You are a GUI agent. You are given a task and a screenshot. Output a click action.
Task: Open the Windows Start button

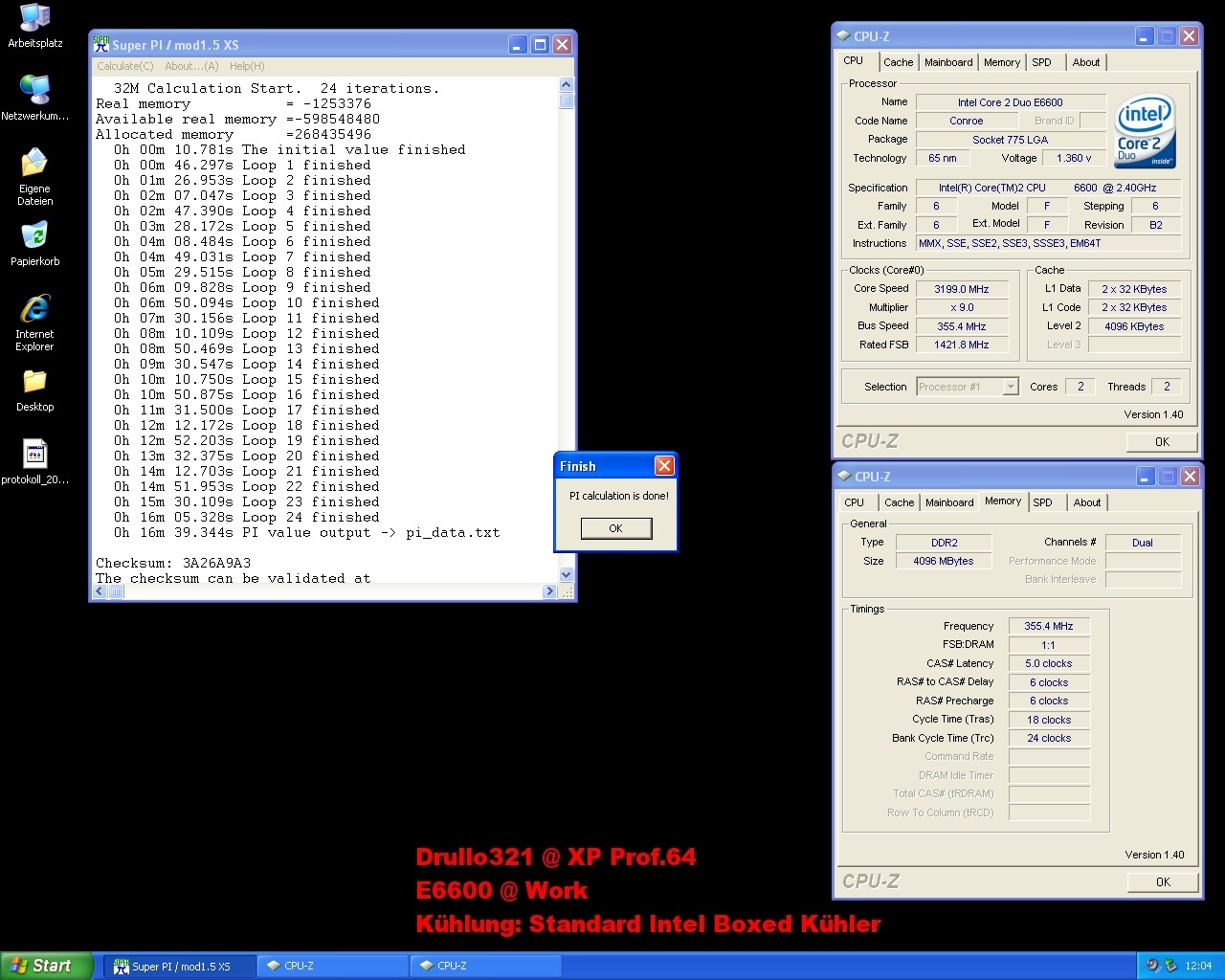tap(46, 966)
